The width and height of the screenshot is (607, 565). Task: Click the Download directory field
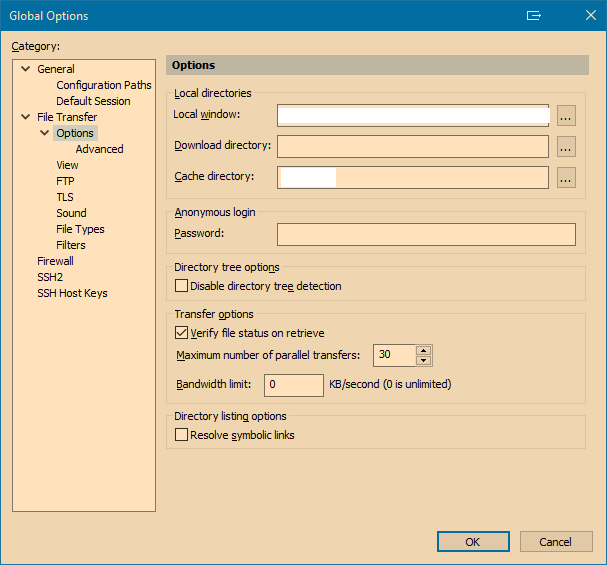(x=413, y=146)
